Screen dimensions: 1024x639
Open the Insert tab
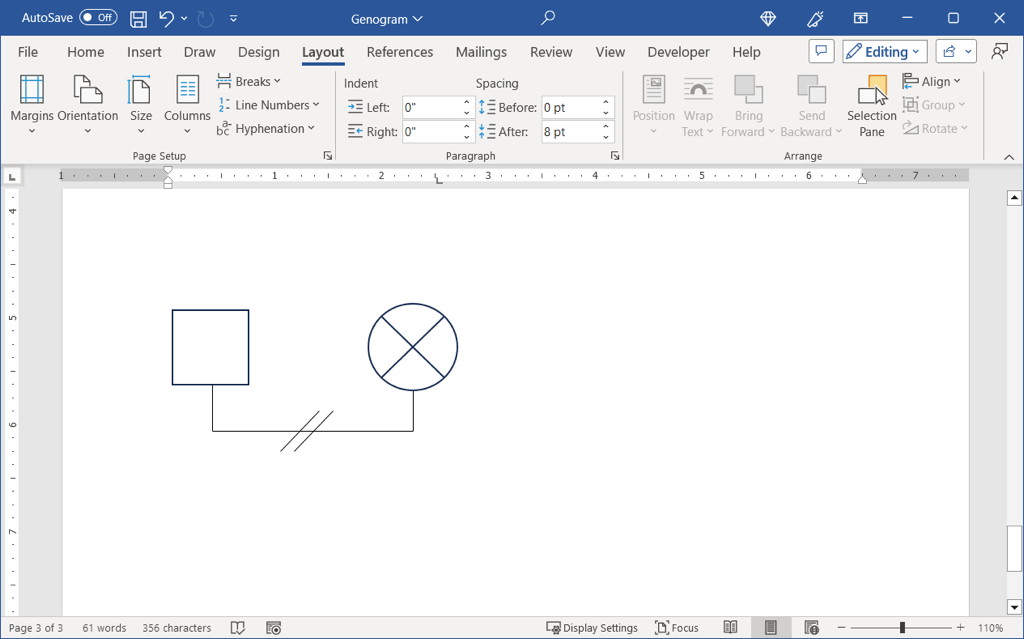coord(144,52)
